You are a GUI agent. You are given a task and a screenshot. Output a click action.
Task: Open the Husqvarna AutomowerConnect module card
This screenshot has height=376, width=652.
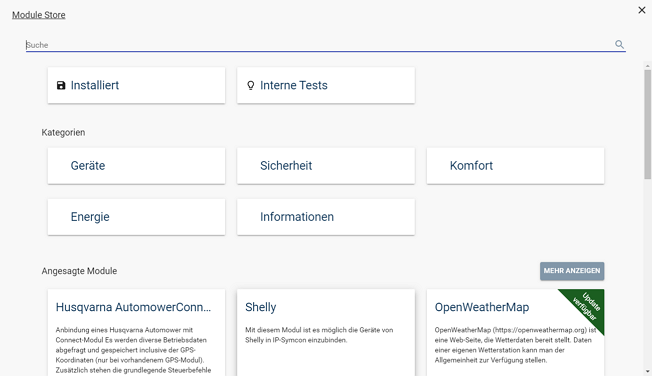[136, 333]
